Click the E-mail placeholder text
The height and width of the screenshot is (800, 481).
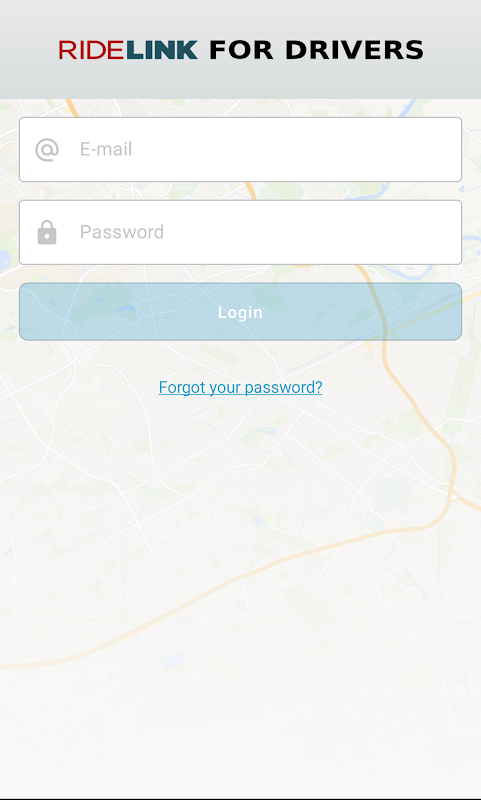(106, 149)
